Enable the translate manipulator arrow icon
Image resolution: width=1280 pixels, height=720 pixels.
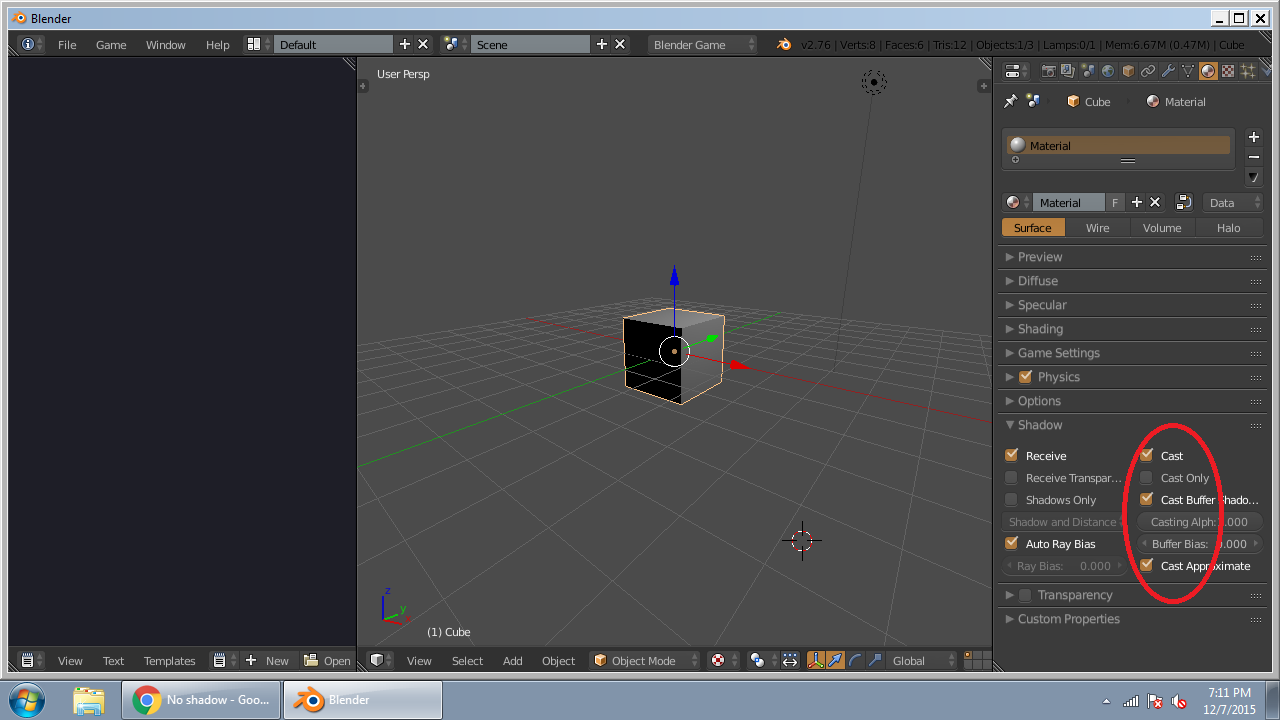(x=835, y=660)
